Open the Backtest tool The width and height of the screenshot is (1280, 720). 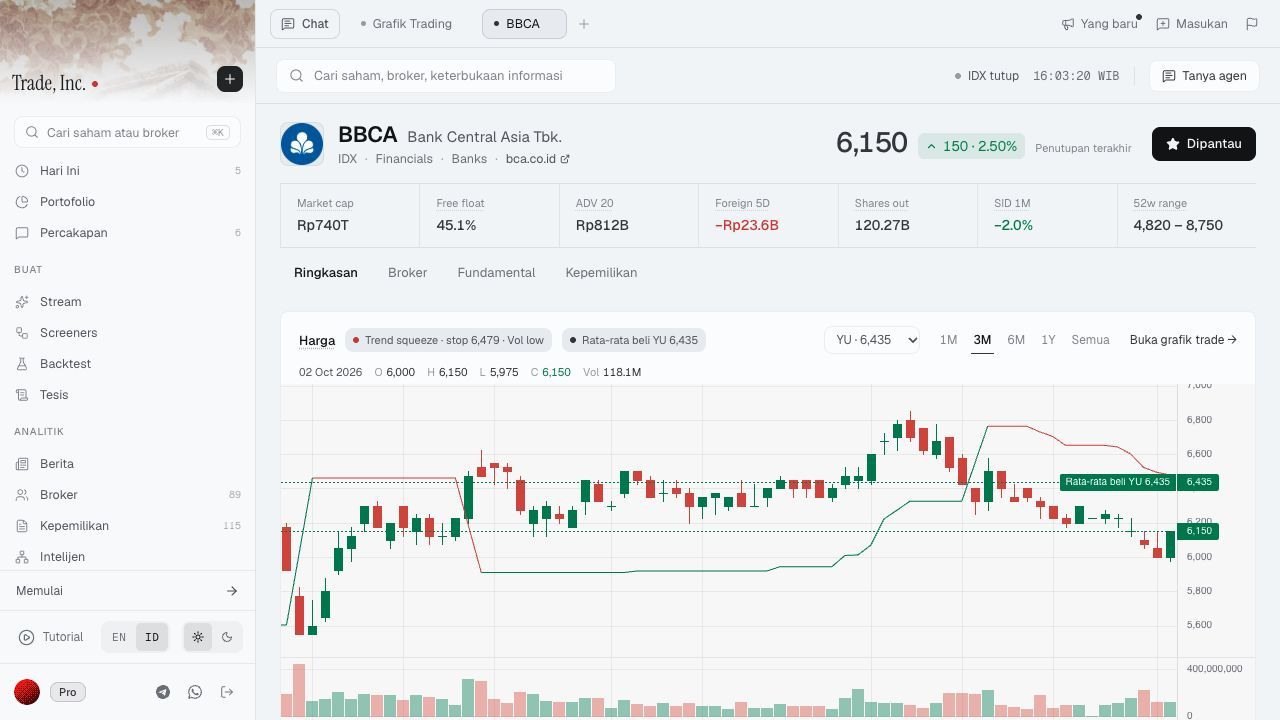coord(127,364)
